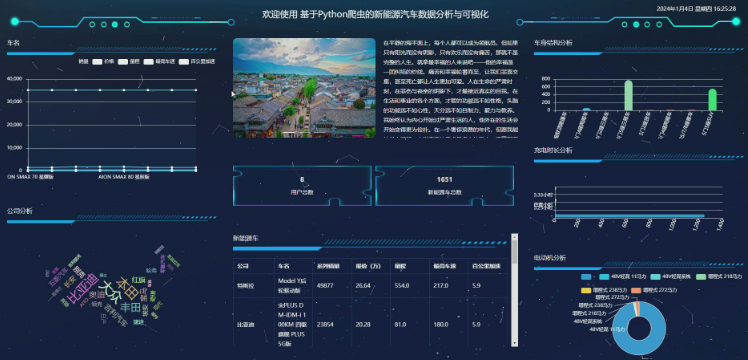This screenshot has height=360, width=748.
Task: Toggle the 48V轻混 11马力 legend entry
Action: point(624,277)
